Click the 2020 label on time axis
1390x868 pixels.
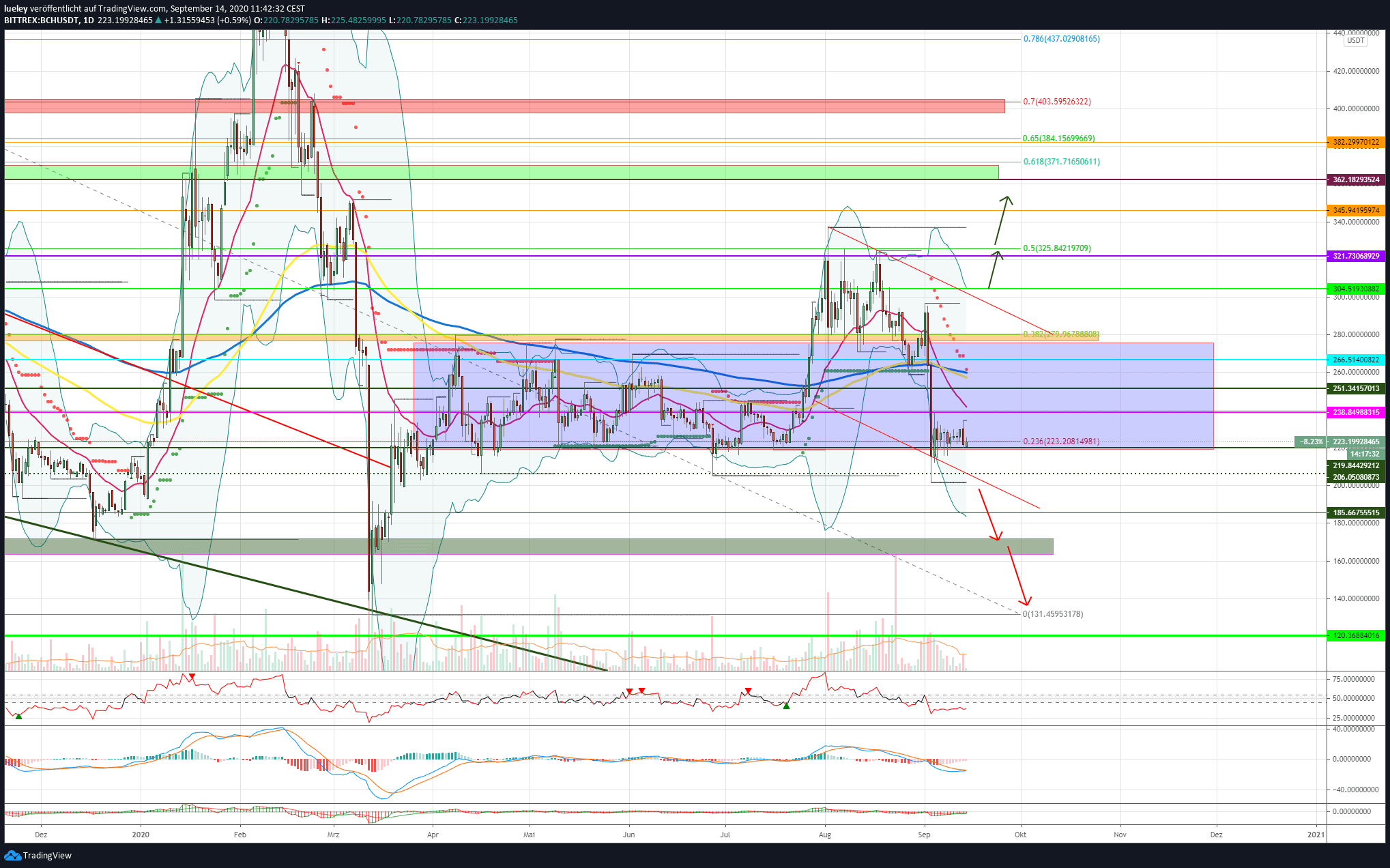click(141, 835)
